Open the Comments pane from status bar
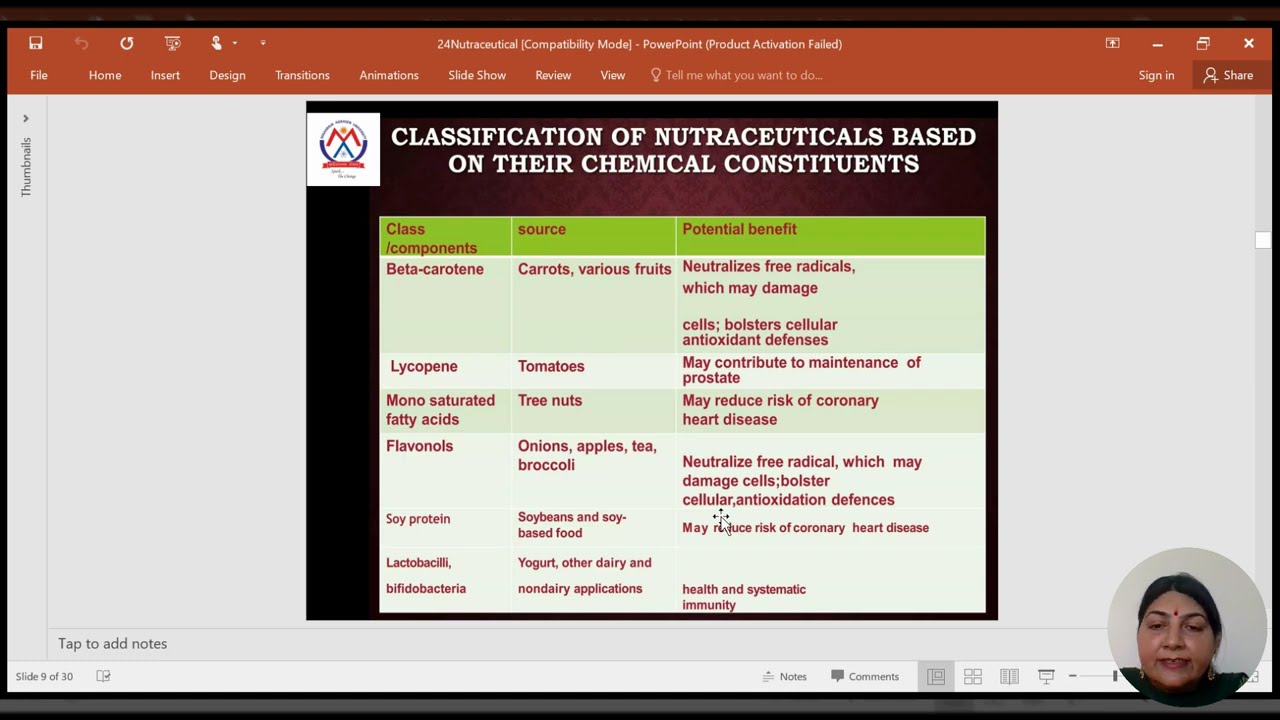Screen dimensions: 1280x720 864,676
